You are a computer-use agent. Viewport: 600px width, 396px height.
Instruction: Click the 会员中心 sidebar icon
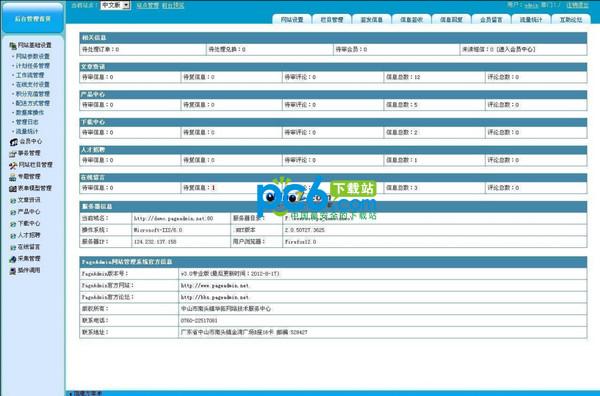coord(13,142)
